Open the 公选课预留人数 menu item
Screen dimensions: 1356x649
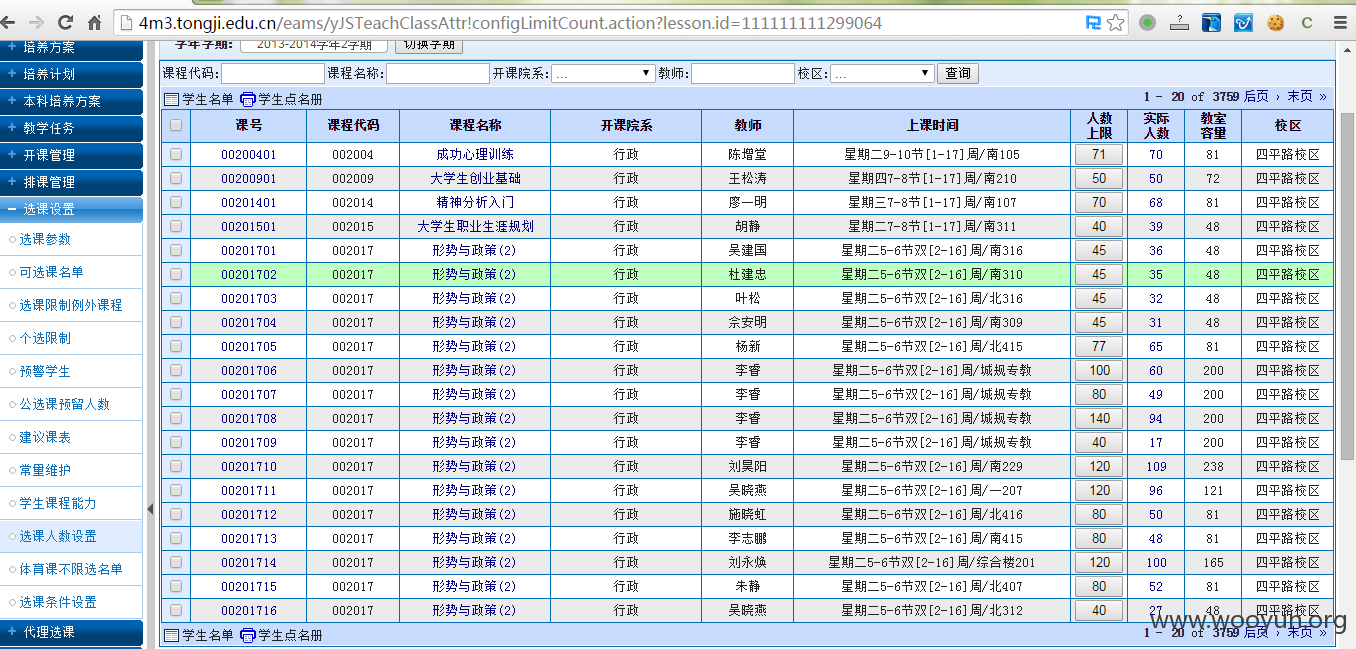coord(64,404)
